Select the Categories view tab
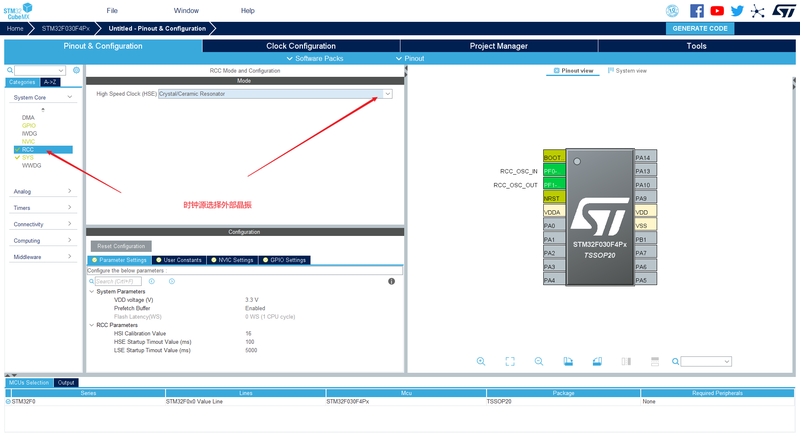Image resolution: width=800 pixels, height=437 pixels. (x=22, y=82)
